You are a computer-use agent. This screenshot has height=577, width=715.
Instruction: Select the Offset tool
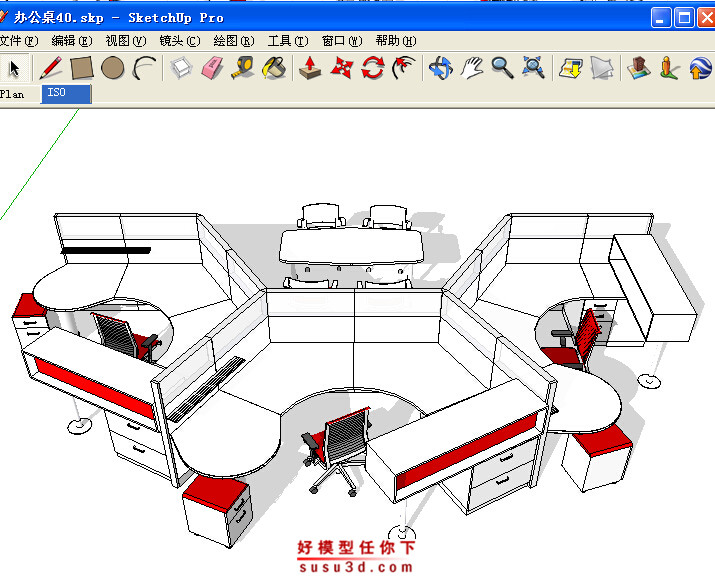[404, 68]
